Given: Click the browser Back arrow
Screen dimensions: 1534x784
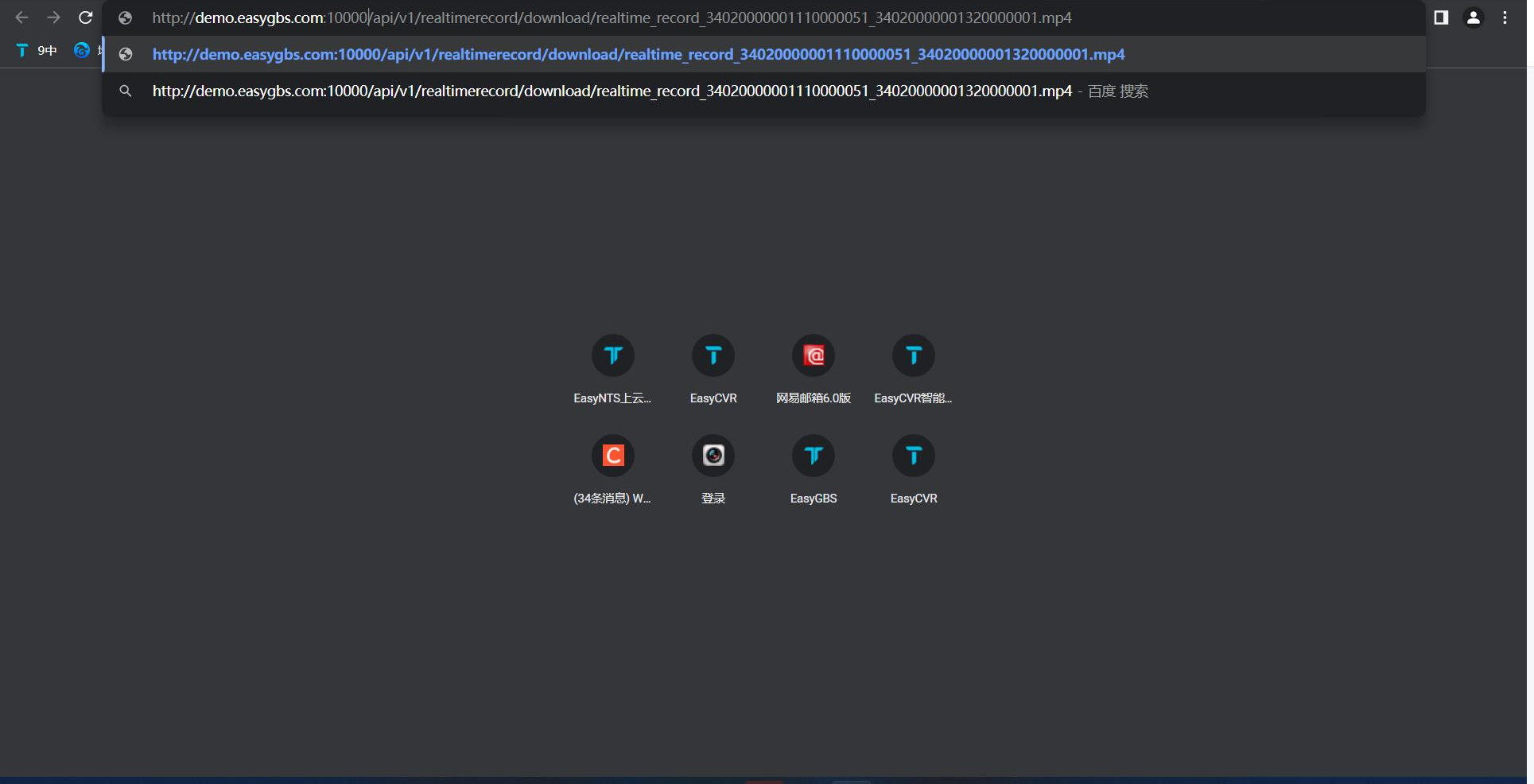Looking at the screenshot, I should [21, 17].
